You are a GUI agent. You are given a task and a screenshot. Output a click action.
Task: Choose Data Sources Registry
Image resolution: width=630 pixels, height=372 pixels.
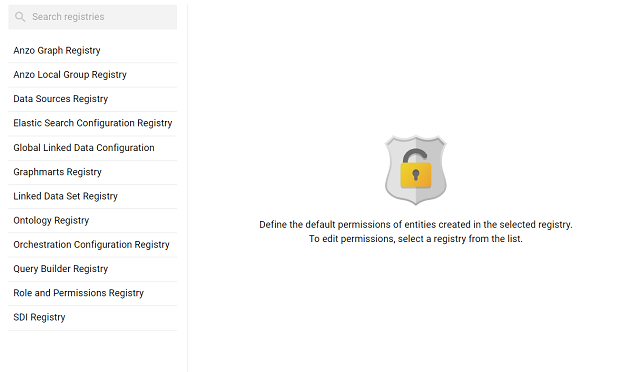(92, 99)
